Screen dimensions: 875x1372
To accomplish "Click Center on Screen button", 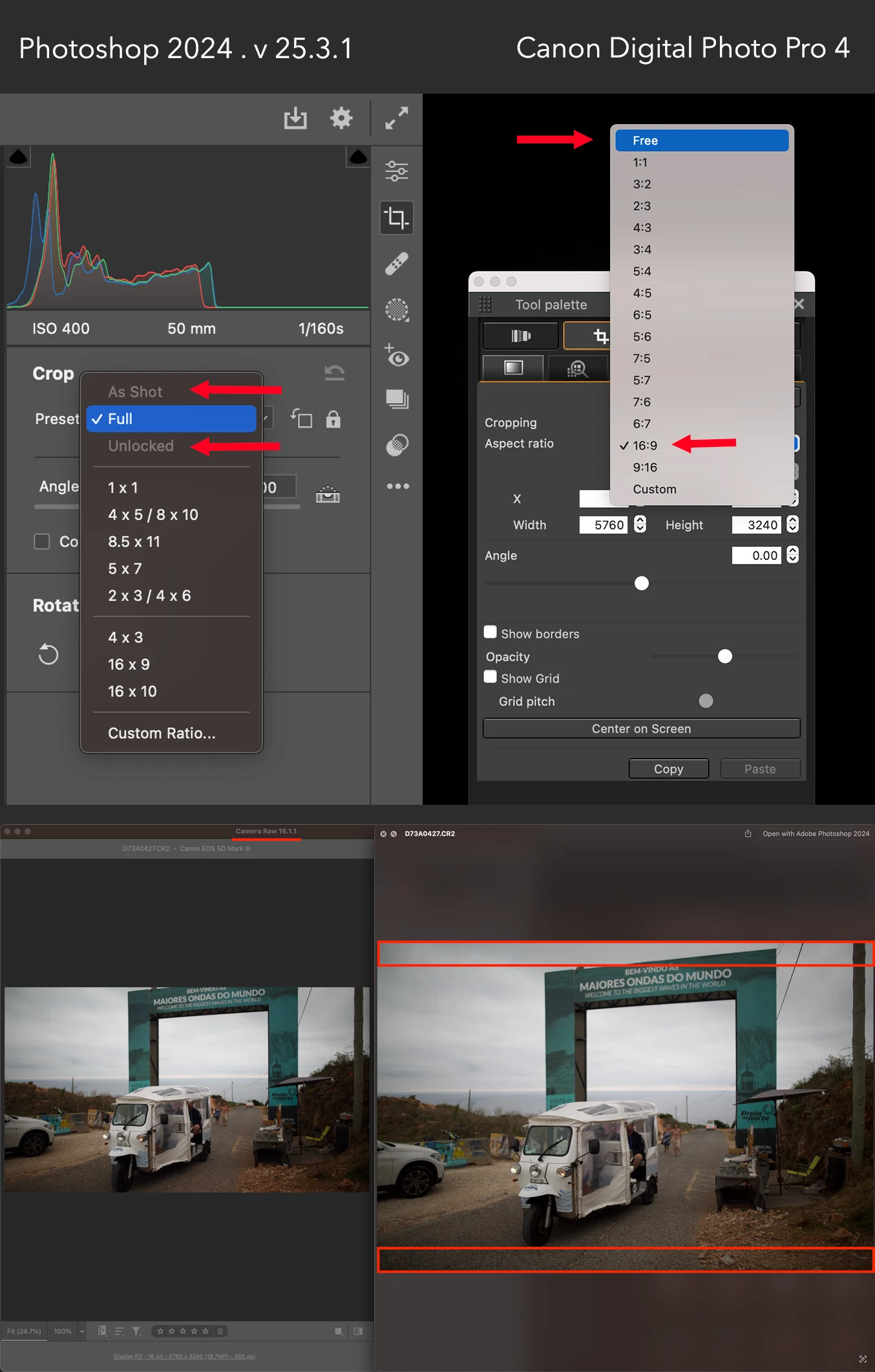I will (642, 729).
